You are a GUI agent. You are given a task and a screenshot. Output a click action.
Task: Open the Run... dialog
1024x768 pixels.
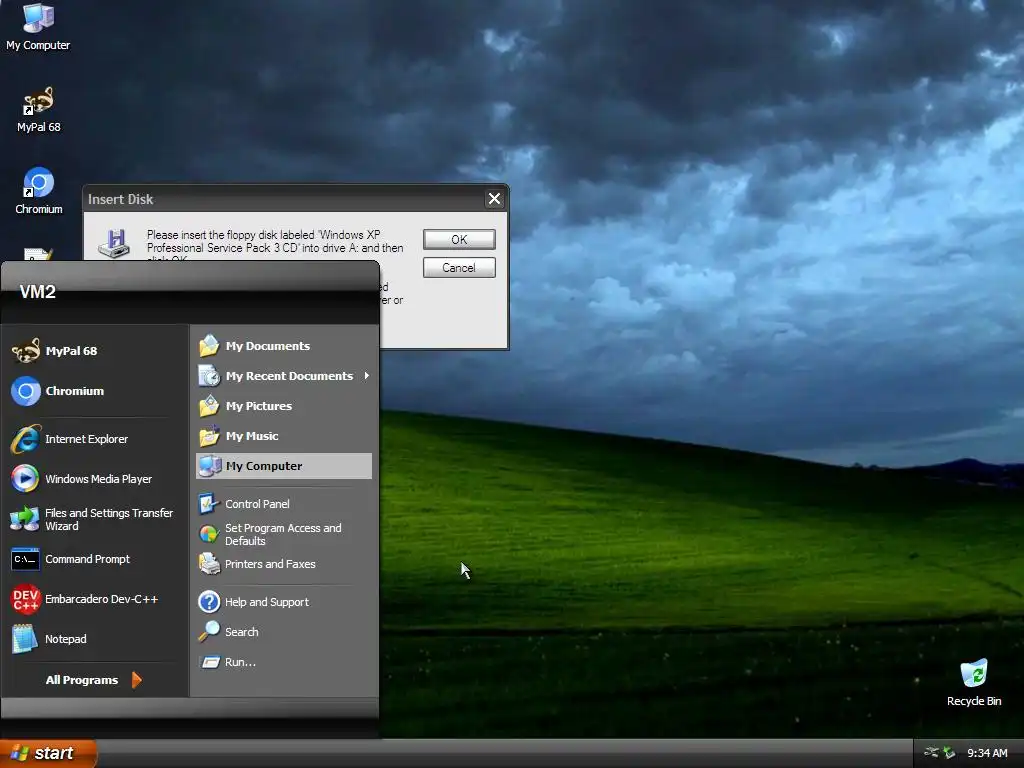click(x=283, y=662)
